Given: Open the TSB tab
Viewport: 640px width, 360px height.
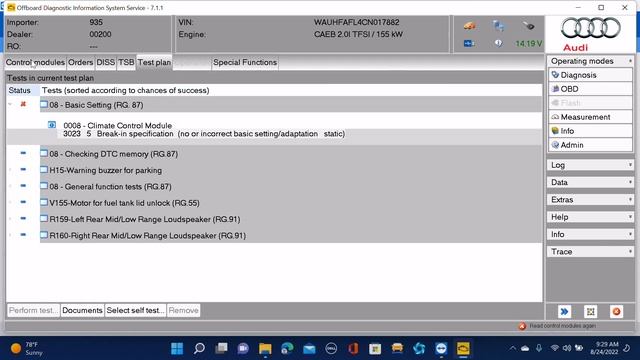Looking at the screenshot, I should [126, 62].
